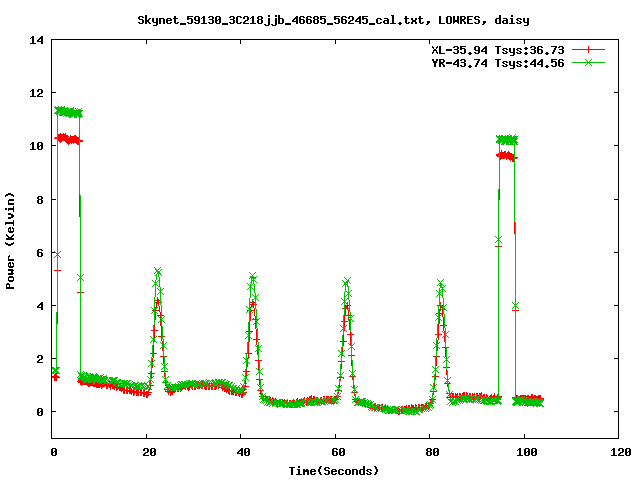The image size is (640, 480).
Task: Select the XL-35.94 Tsys:36.73 legend entry
Action: pos(498,50)
